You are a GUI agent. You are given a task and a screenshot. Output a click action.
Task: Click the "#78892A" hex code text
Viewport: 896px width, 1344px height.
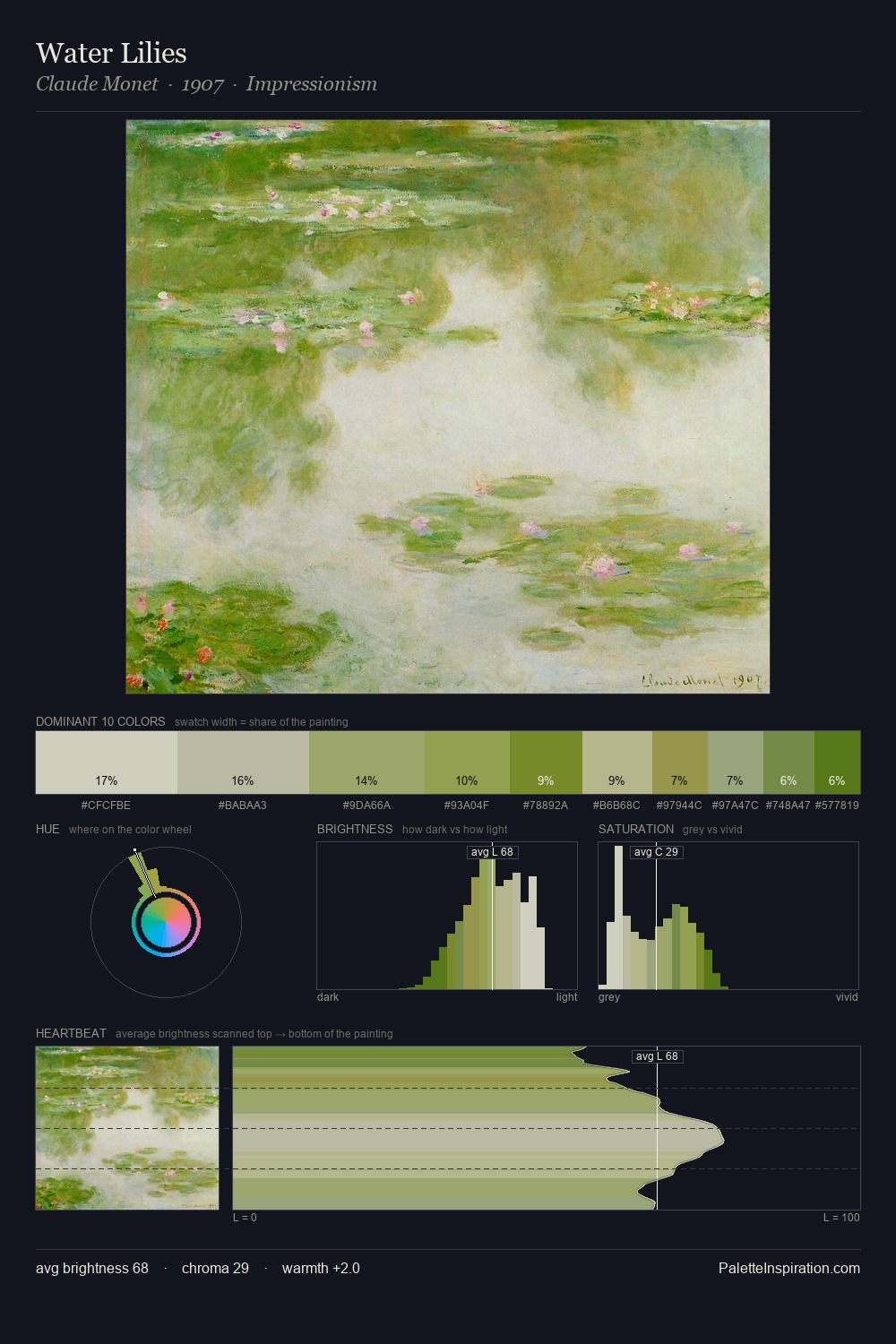pos(546,806)
